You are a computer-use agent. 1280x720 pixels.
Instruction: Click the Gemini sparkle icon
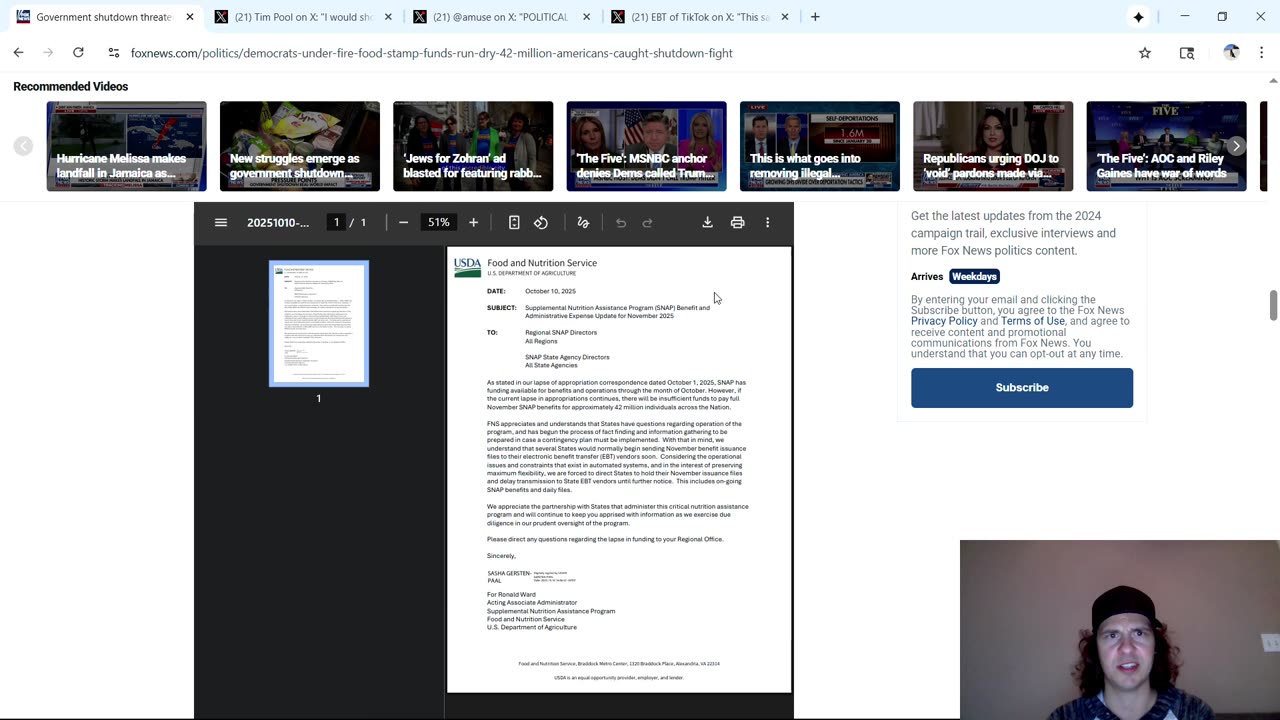pyautogui.click(x=1138, y=17)
